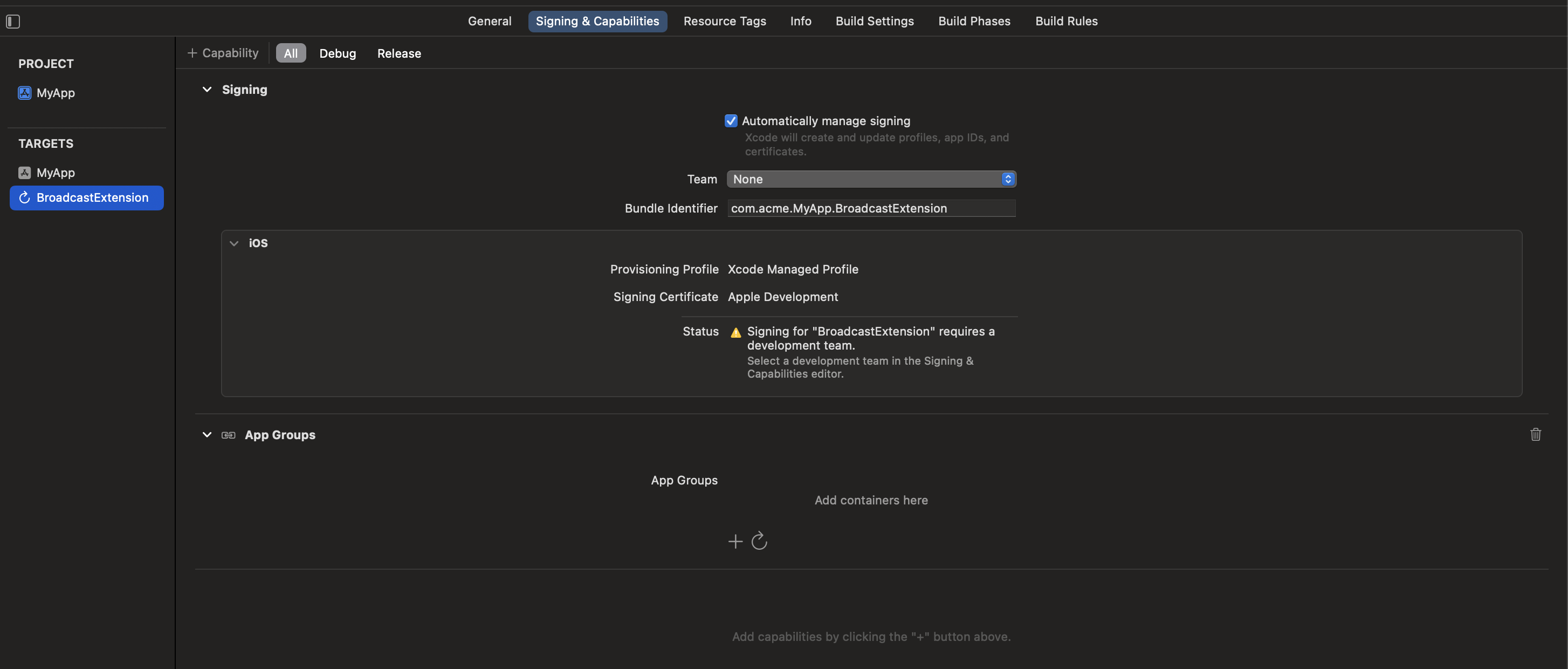Click the BroadcastExtension target icon

point(24,197)
